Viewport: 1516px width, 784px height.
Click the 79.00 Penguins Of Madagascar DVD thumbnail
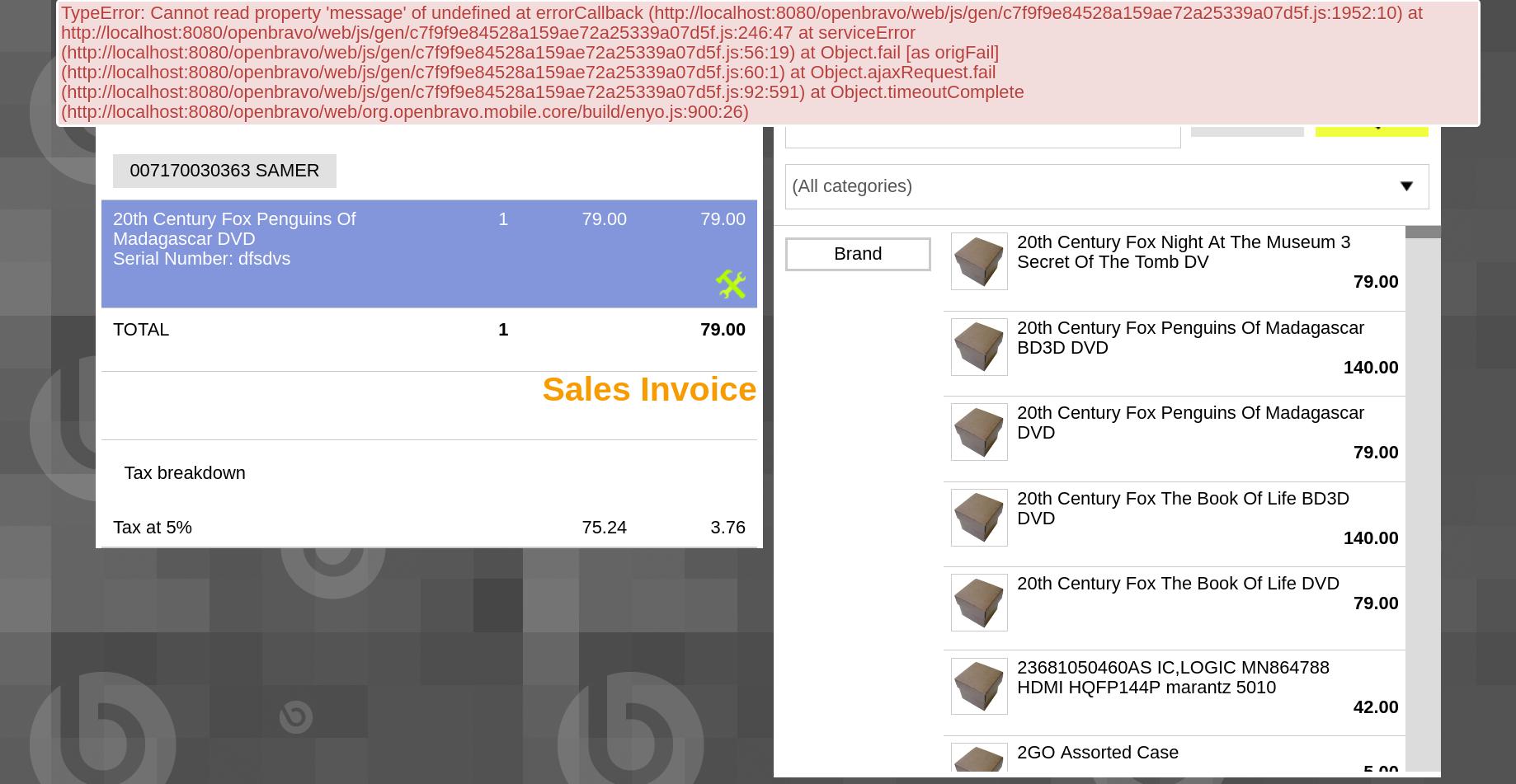click(x=979, y=432)
